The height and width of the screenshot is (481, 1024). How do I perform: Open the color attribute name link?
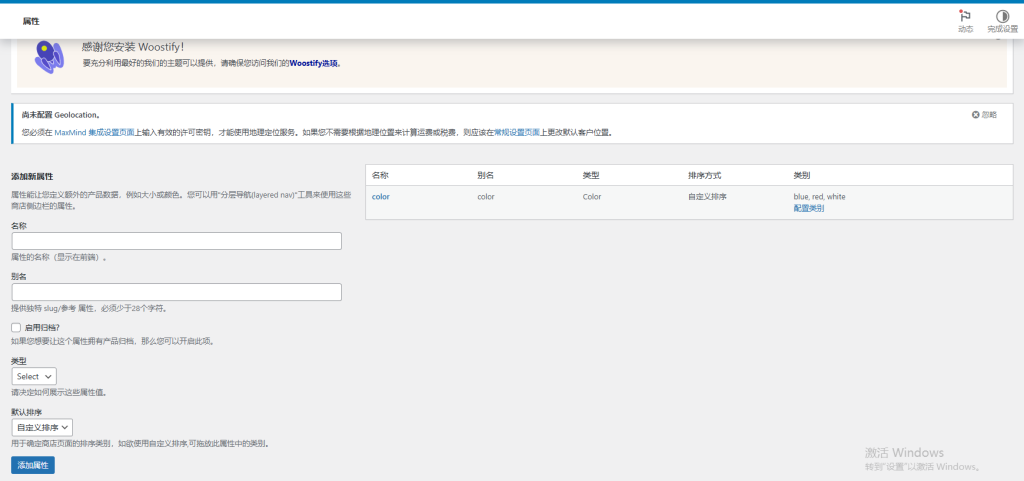click(x=380, y=197)
